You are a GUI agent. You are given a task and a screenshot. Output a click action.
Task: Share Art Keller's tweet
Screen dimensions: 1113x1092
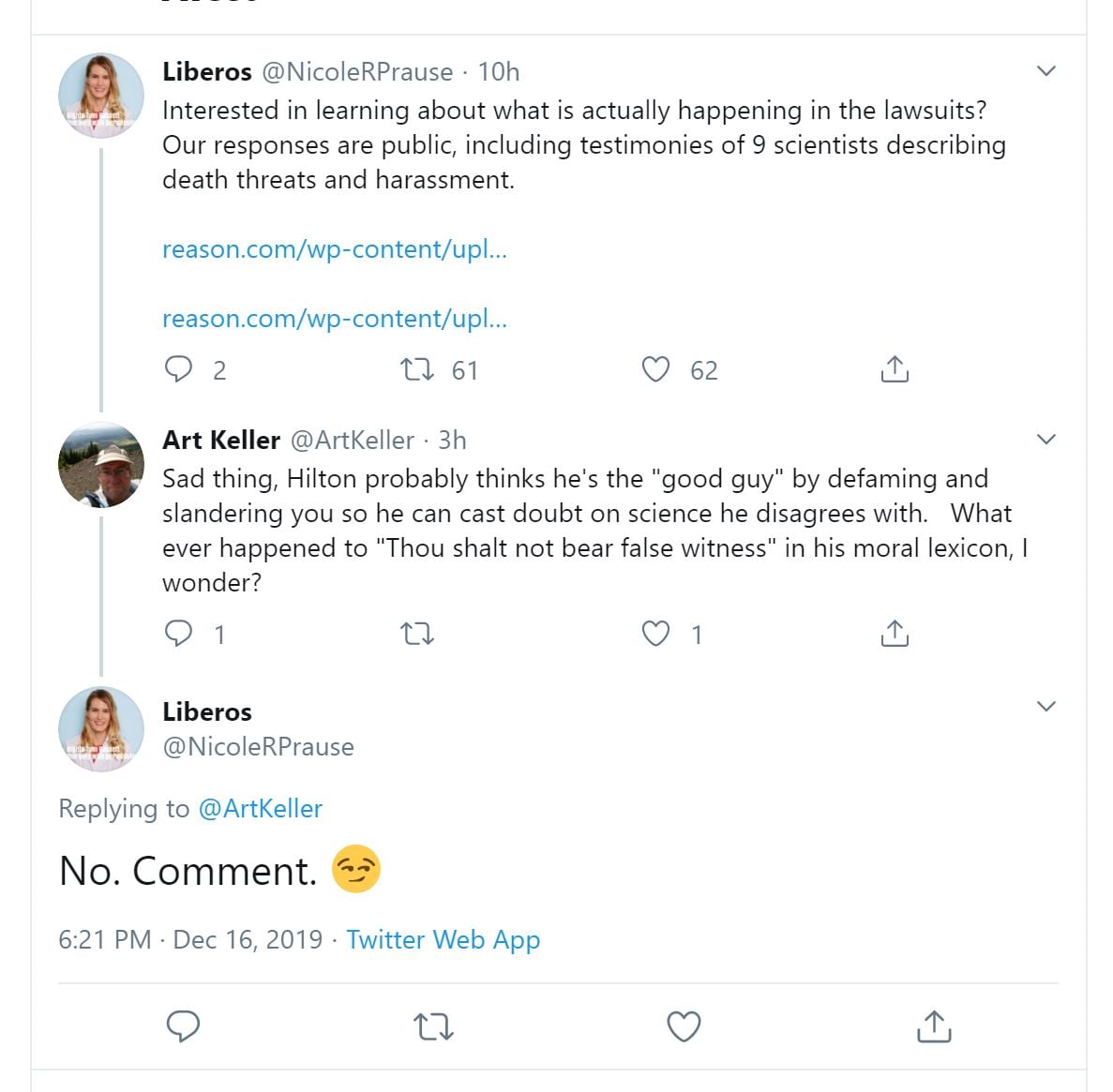click(x=895, y=635)
